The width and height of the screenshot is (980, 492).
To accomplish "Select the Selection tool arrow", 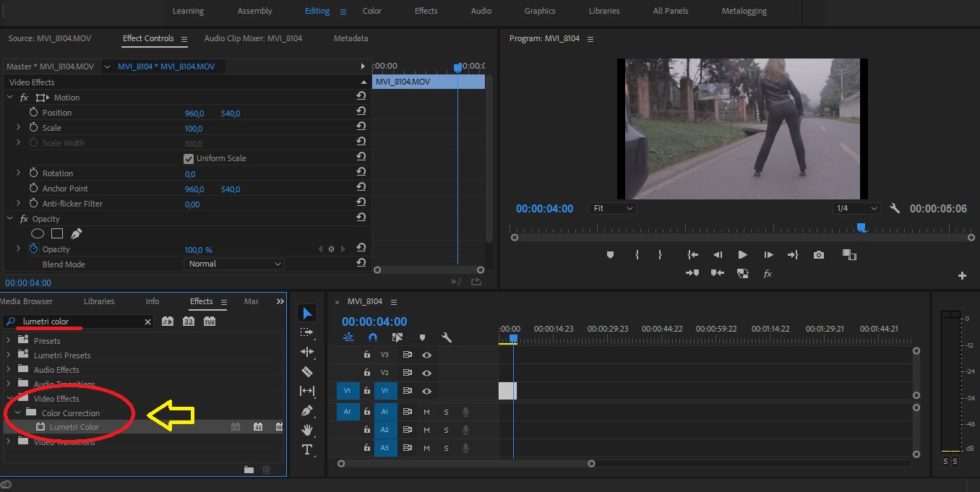I will coord(307,313).
